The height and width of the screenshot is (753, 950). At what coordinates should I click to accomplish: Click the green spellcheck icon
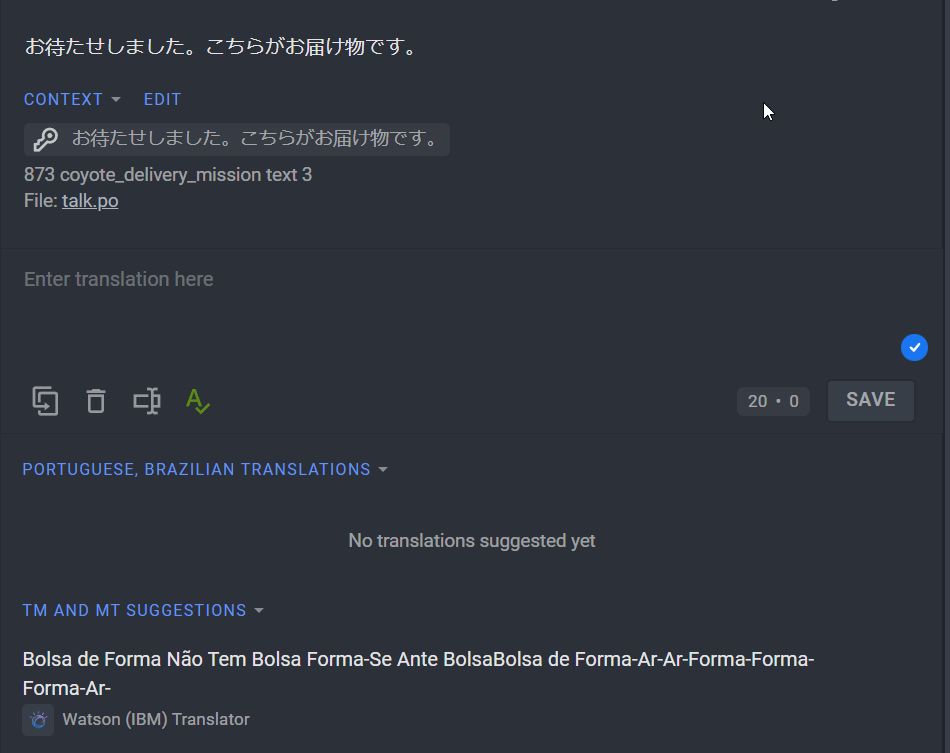[198, 401]
